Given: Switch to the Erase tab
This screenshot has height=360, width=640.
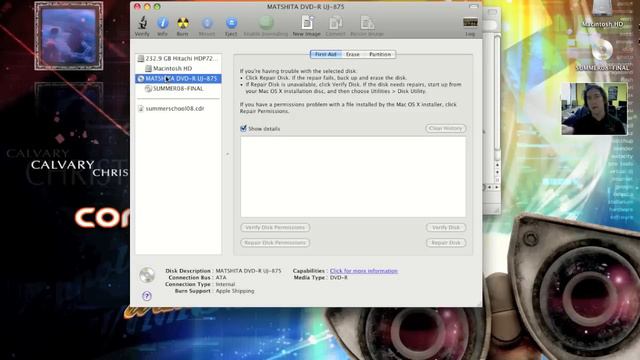Looking at the screenshot, I should (x=353, y=54).
